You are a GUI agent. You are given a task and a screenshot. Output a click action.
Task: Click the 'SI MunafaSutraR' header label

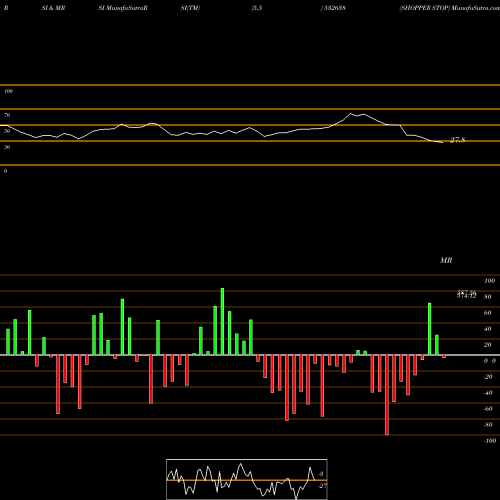123,8
